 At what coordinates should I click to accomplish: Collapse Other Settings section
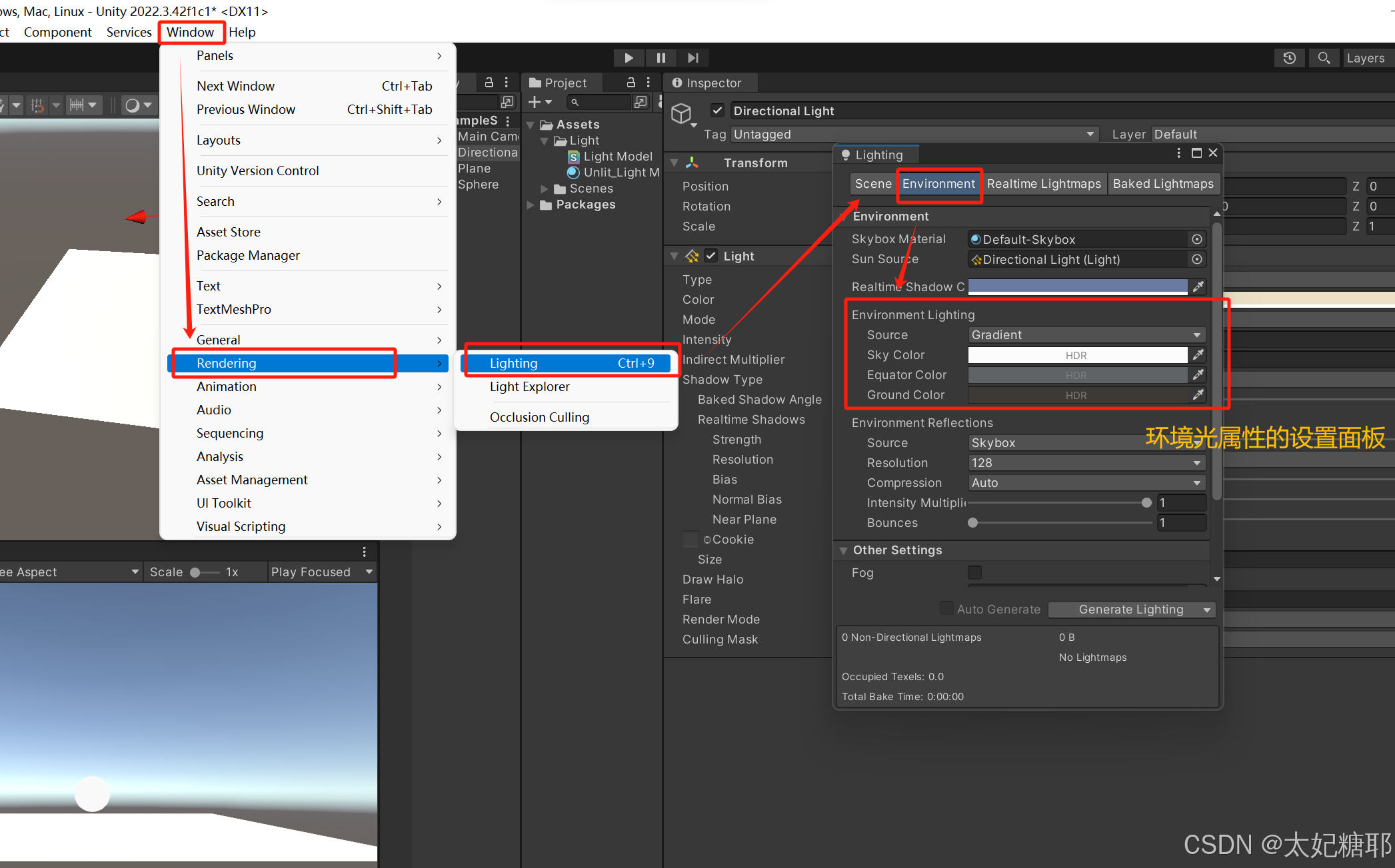(844, 550)
